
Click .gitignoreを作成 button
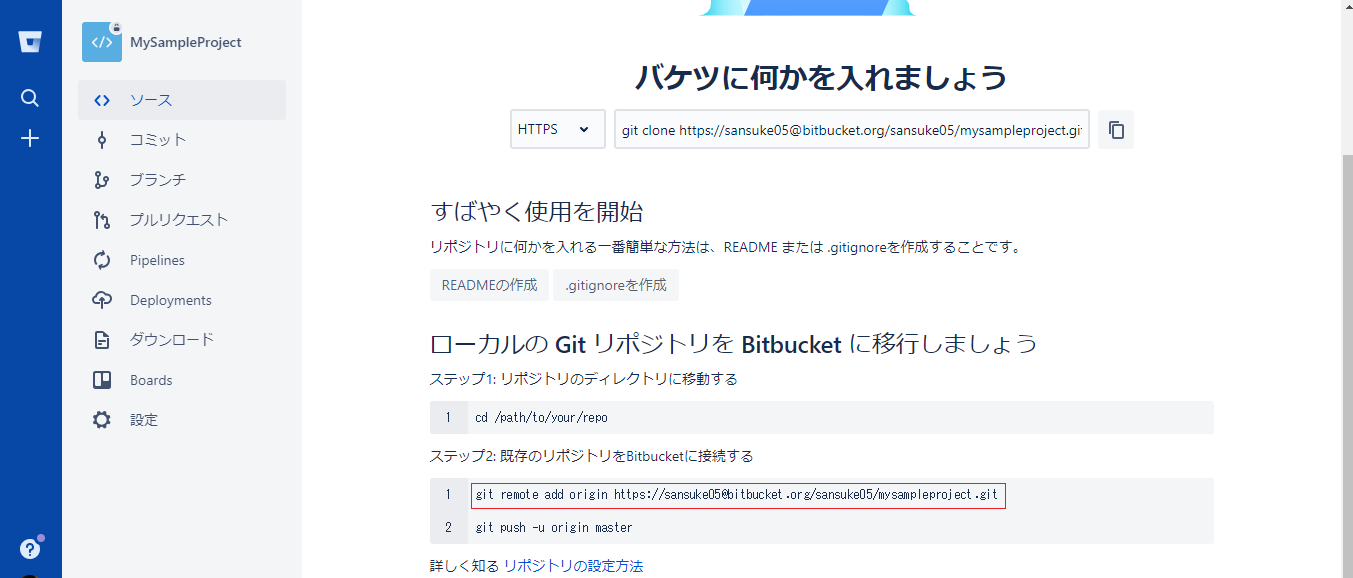tap(615, 285)
